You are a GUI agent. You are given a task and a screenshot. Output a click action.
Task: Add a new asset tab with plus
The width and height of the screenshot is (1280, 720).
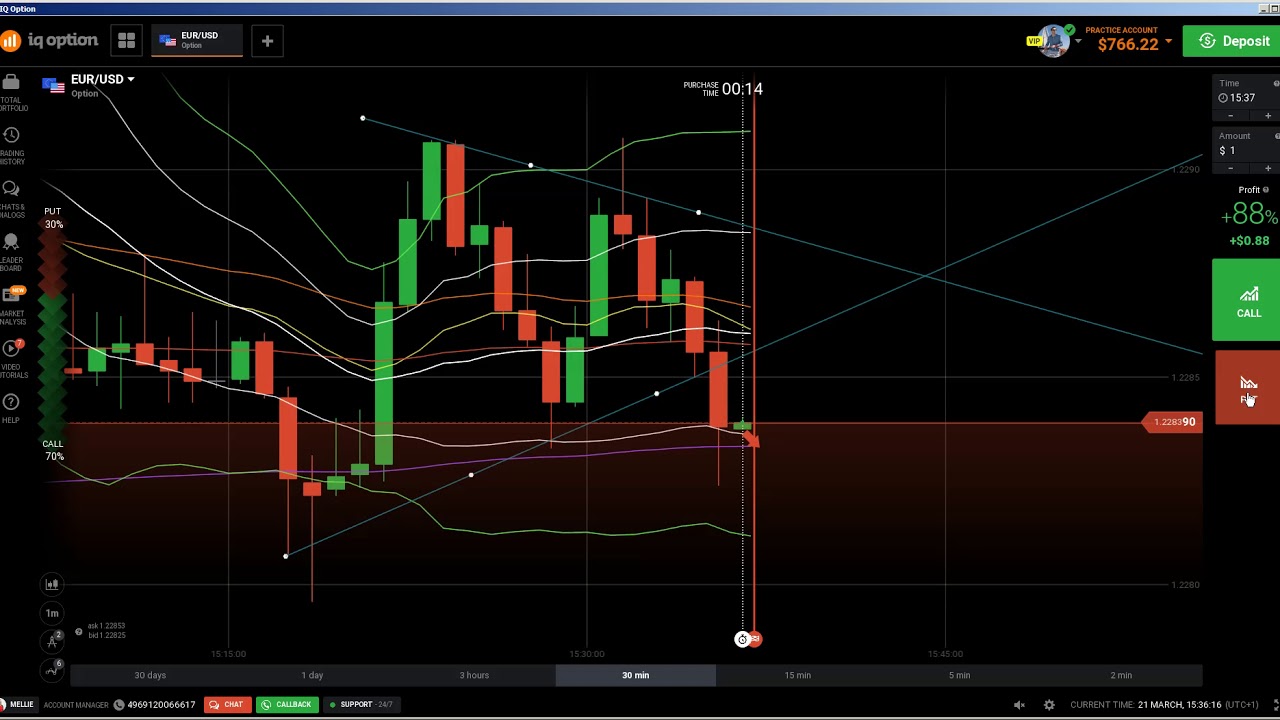[x=267, y=41]
